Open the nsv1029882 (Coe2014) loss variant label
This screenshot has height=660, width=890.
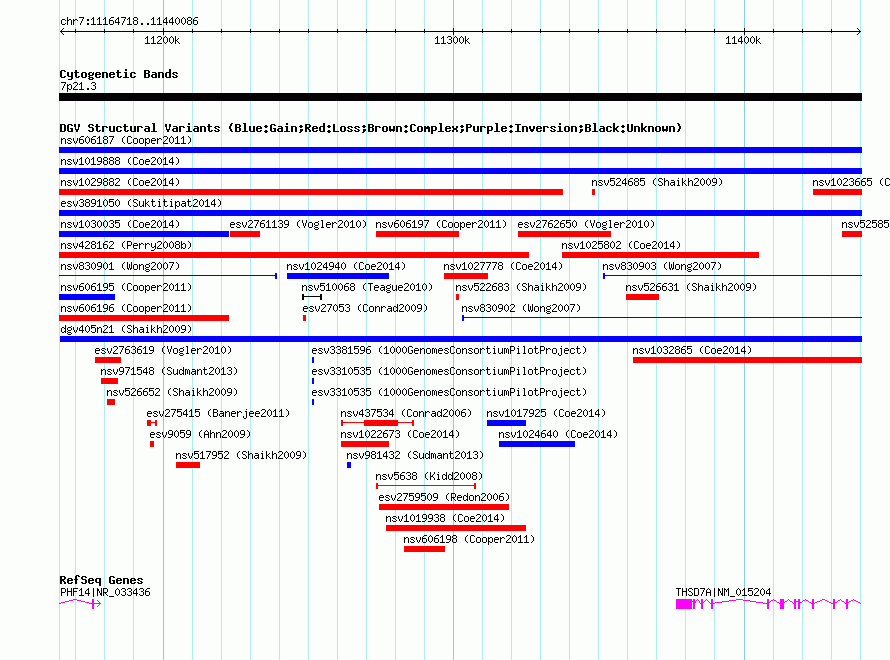tap(120, 182)
